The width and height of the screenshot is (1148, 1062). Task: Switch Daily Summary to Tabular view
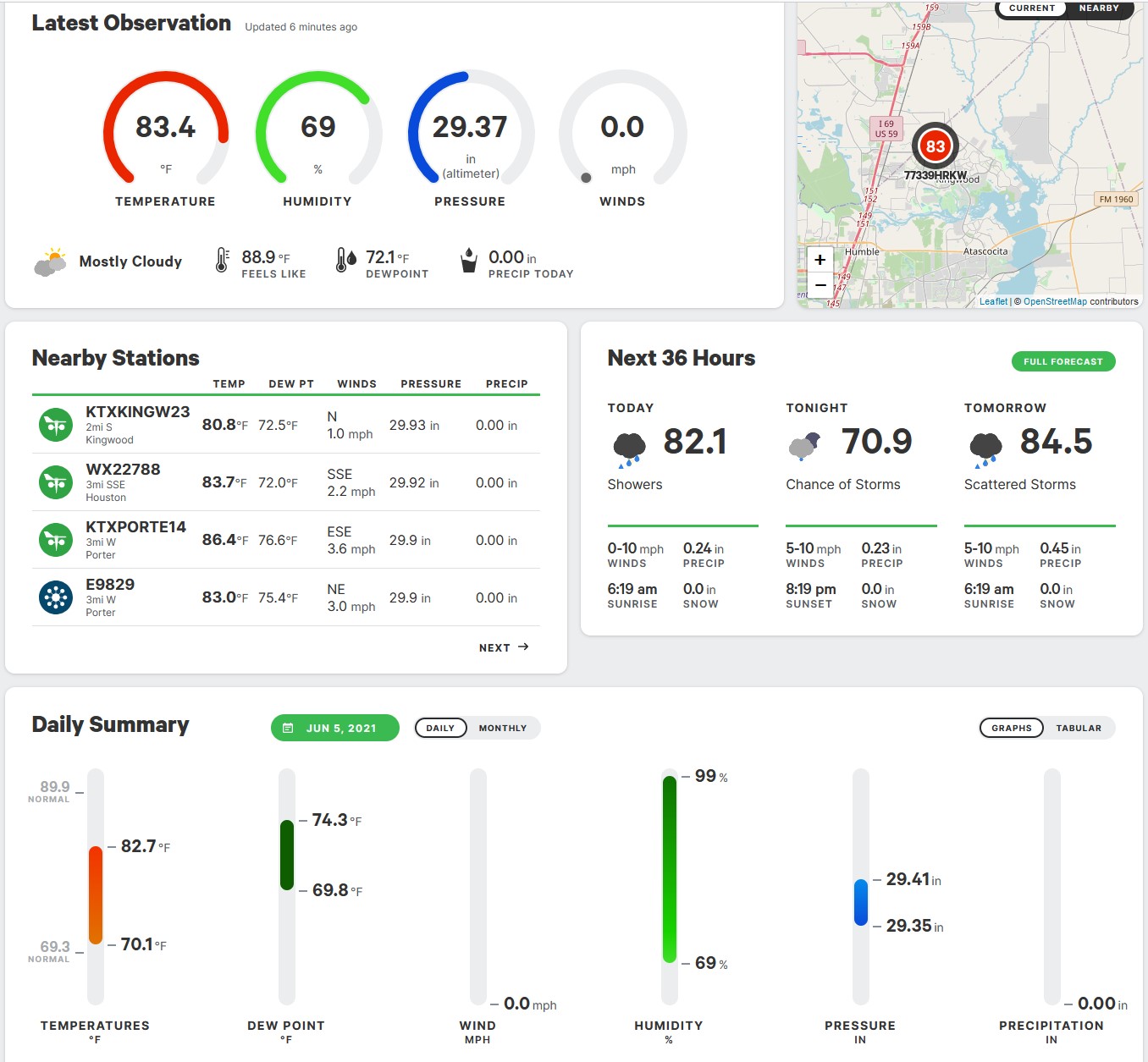tap(1079, 728)
